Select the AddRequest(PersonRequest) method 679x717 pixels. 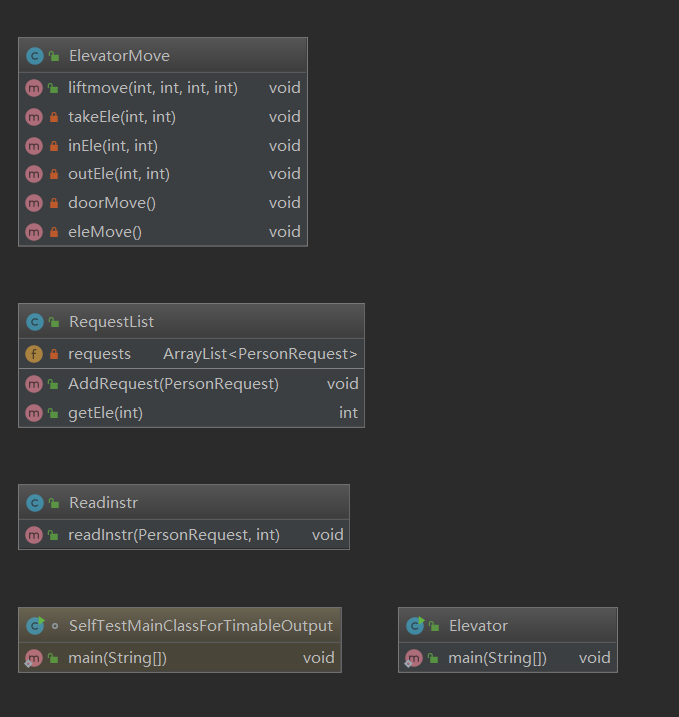click(x=173, y=384)
